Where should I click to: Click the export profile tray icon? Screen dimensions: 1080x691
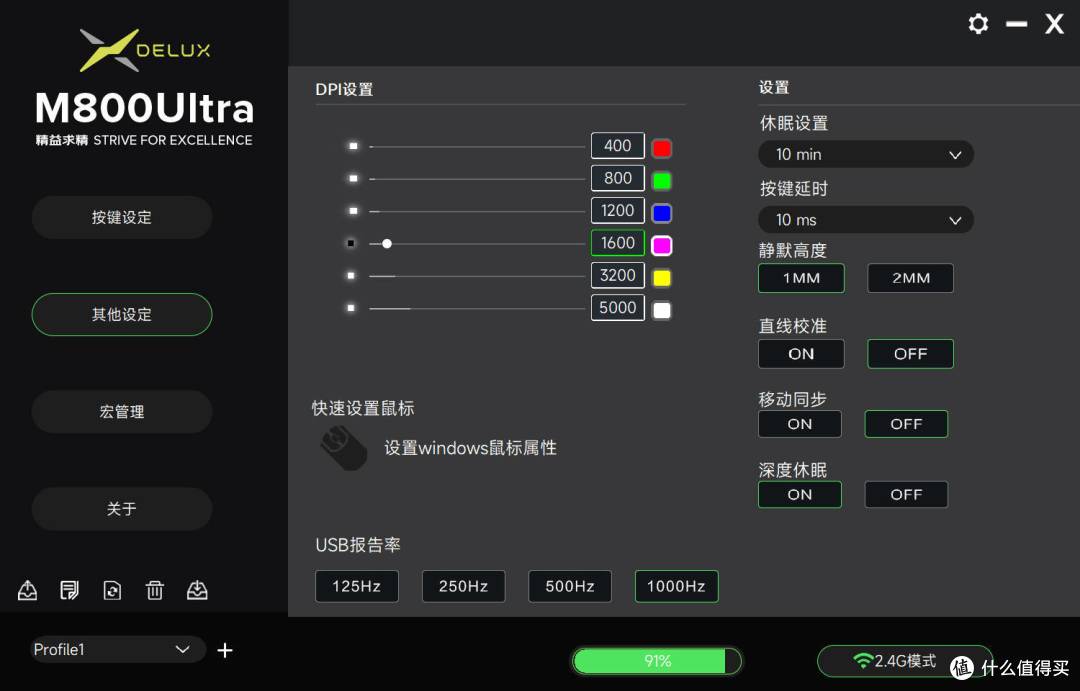pos(27,590)
